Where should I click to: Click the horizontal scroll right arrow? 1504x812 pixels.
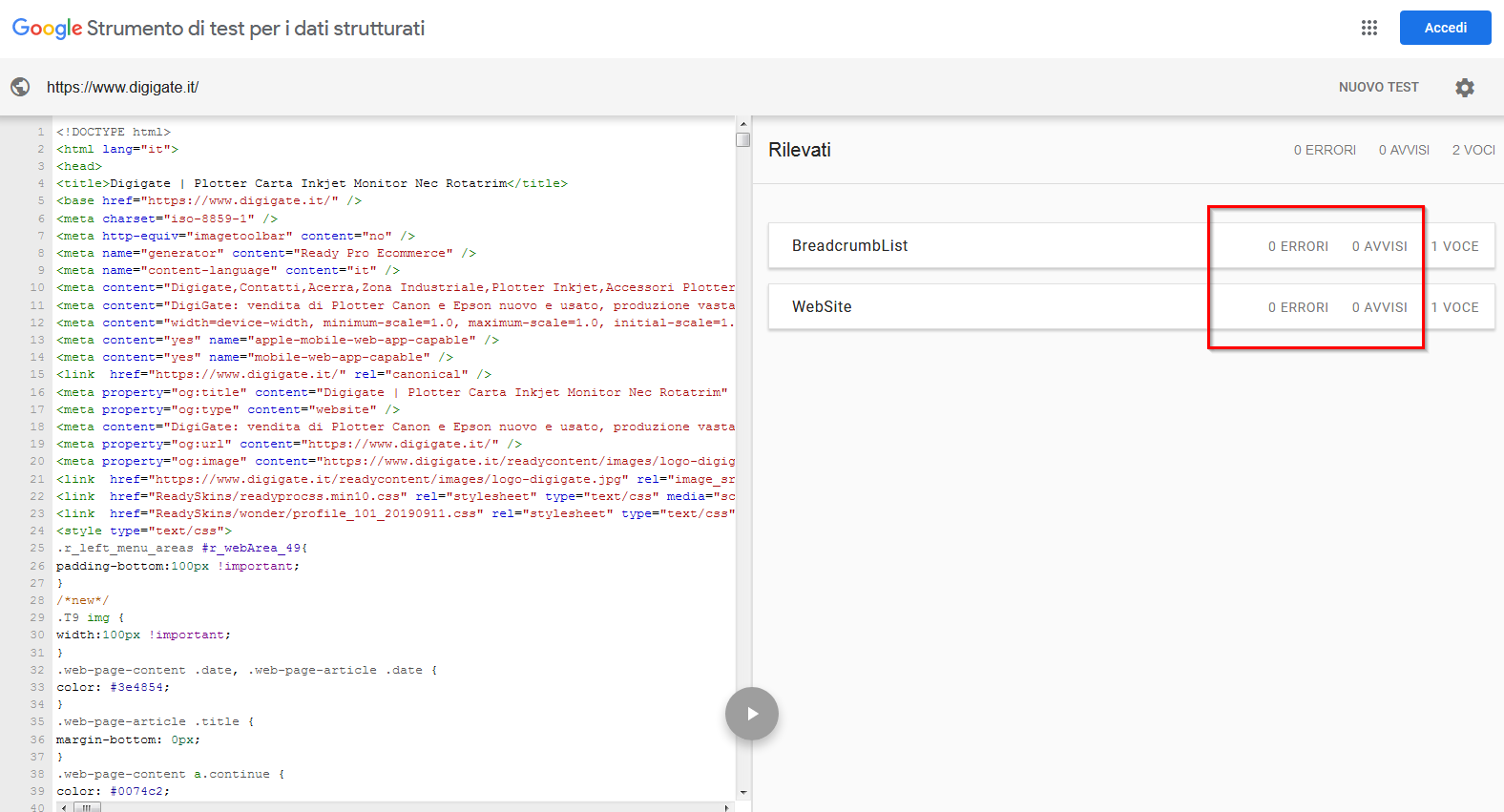[x=727, y=807]
